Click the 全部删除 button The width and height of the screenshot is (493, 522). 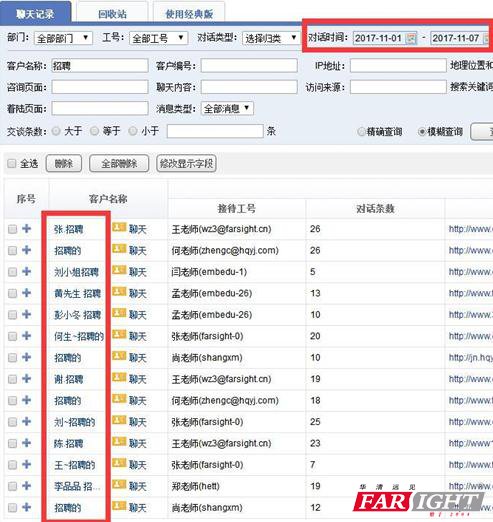pyautogui.click(x=119, y=164)
